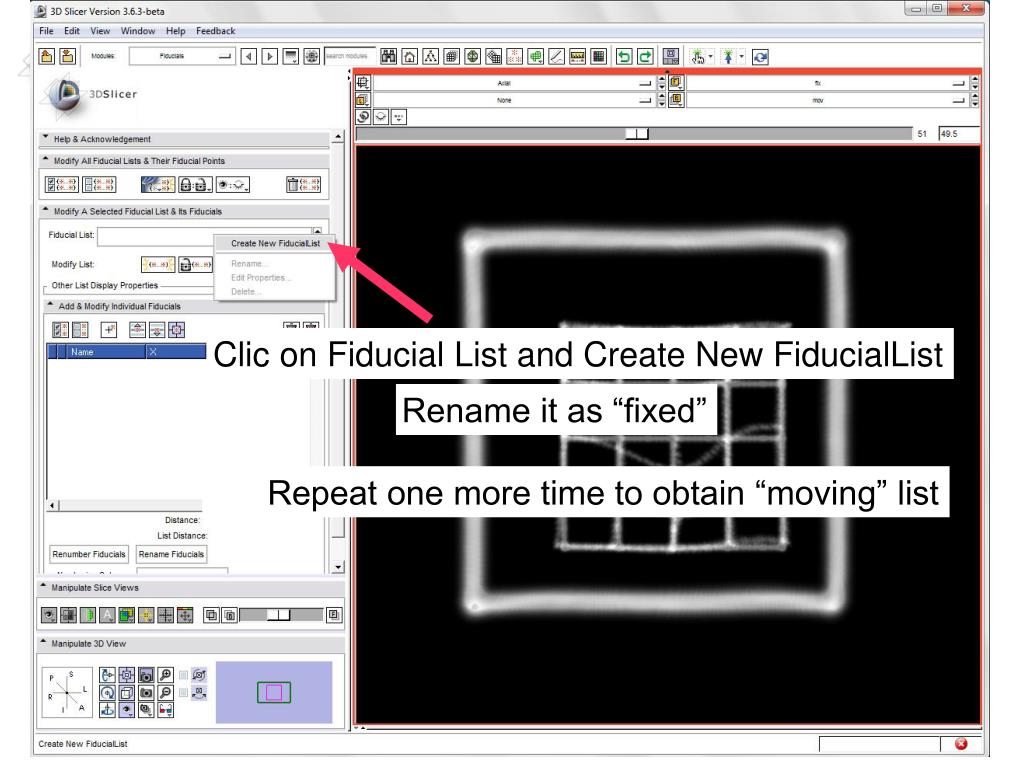Open the Edit menu
Screen dimensions: 1024x768
[x=72, y=31]
